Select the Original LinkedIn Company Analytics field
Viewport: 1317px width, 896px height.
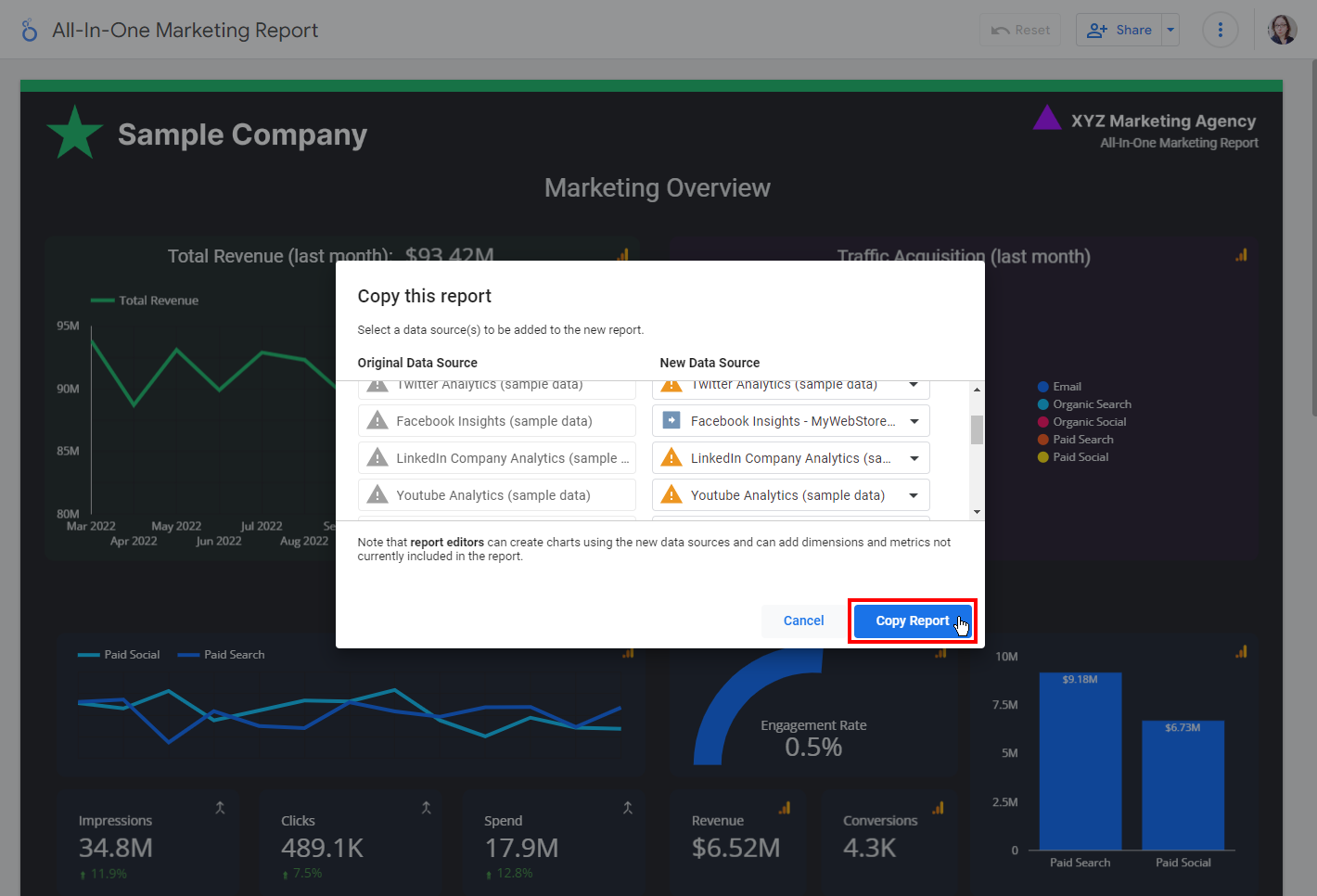click(497, 458)
